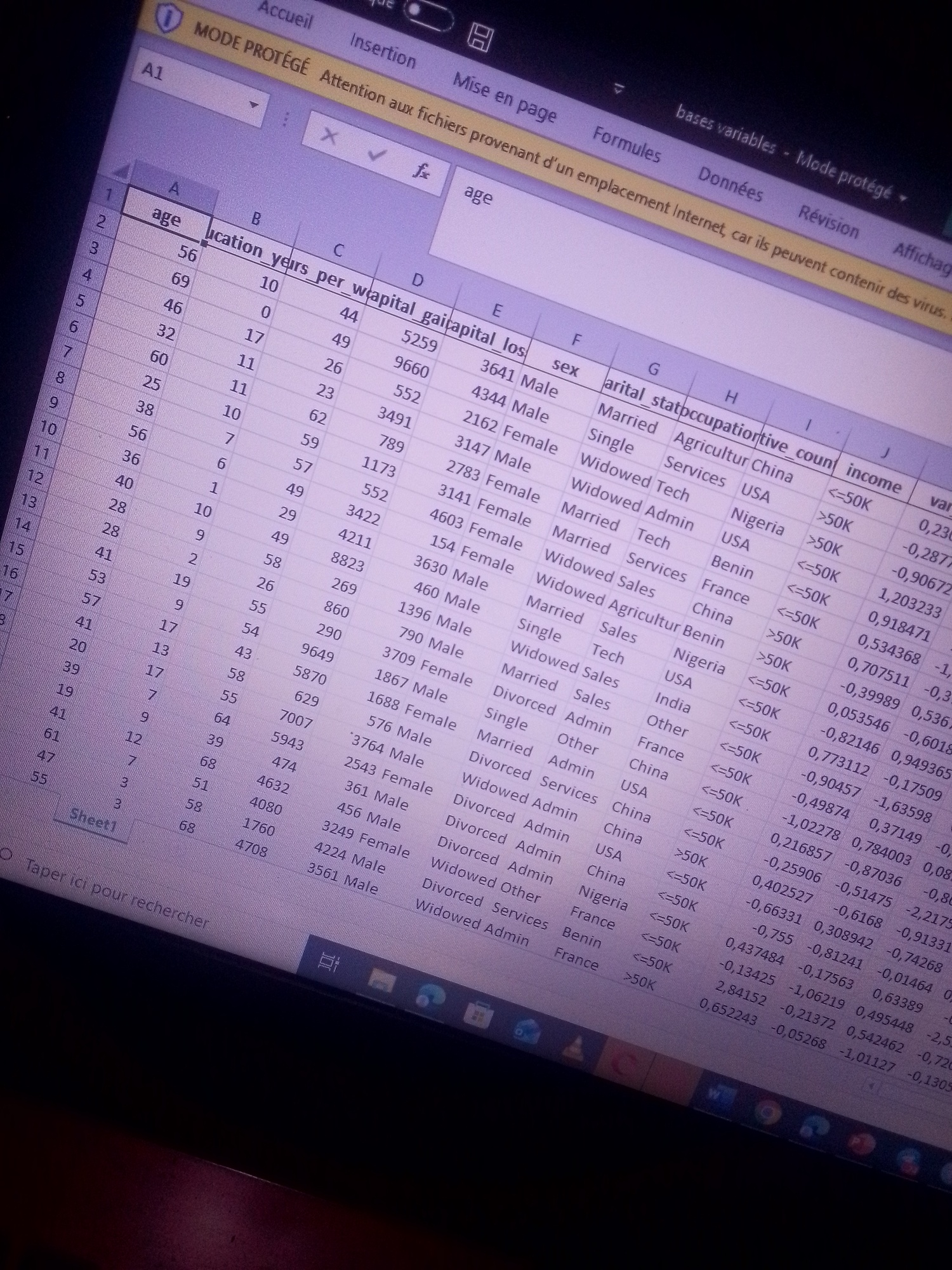
Task: Open the Insertion ribbon tab
Action: pyautogui.click(x=382, y=51)
